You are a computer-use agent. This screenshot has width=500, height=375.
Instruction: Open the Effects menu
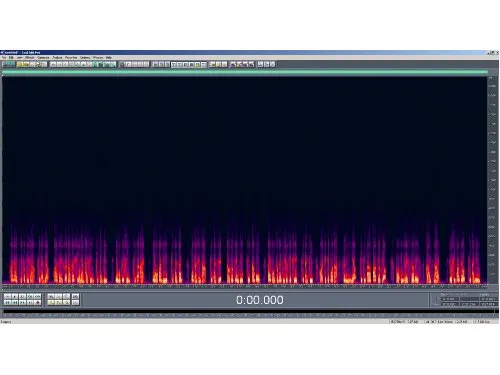pos(30,58)
